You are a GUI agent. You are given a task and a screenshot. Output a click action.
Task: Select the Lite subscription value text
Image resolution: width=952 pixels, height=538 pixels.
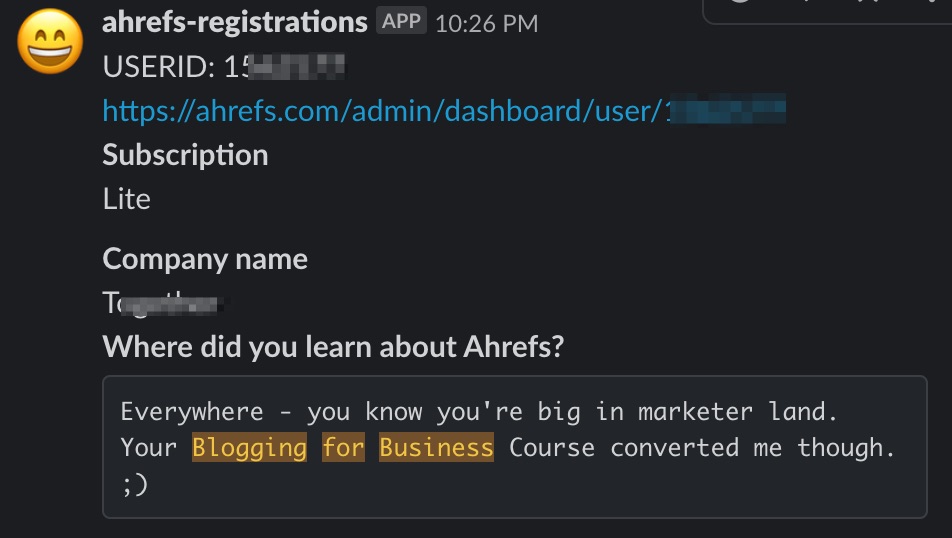(x=126, y=199)
